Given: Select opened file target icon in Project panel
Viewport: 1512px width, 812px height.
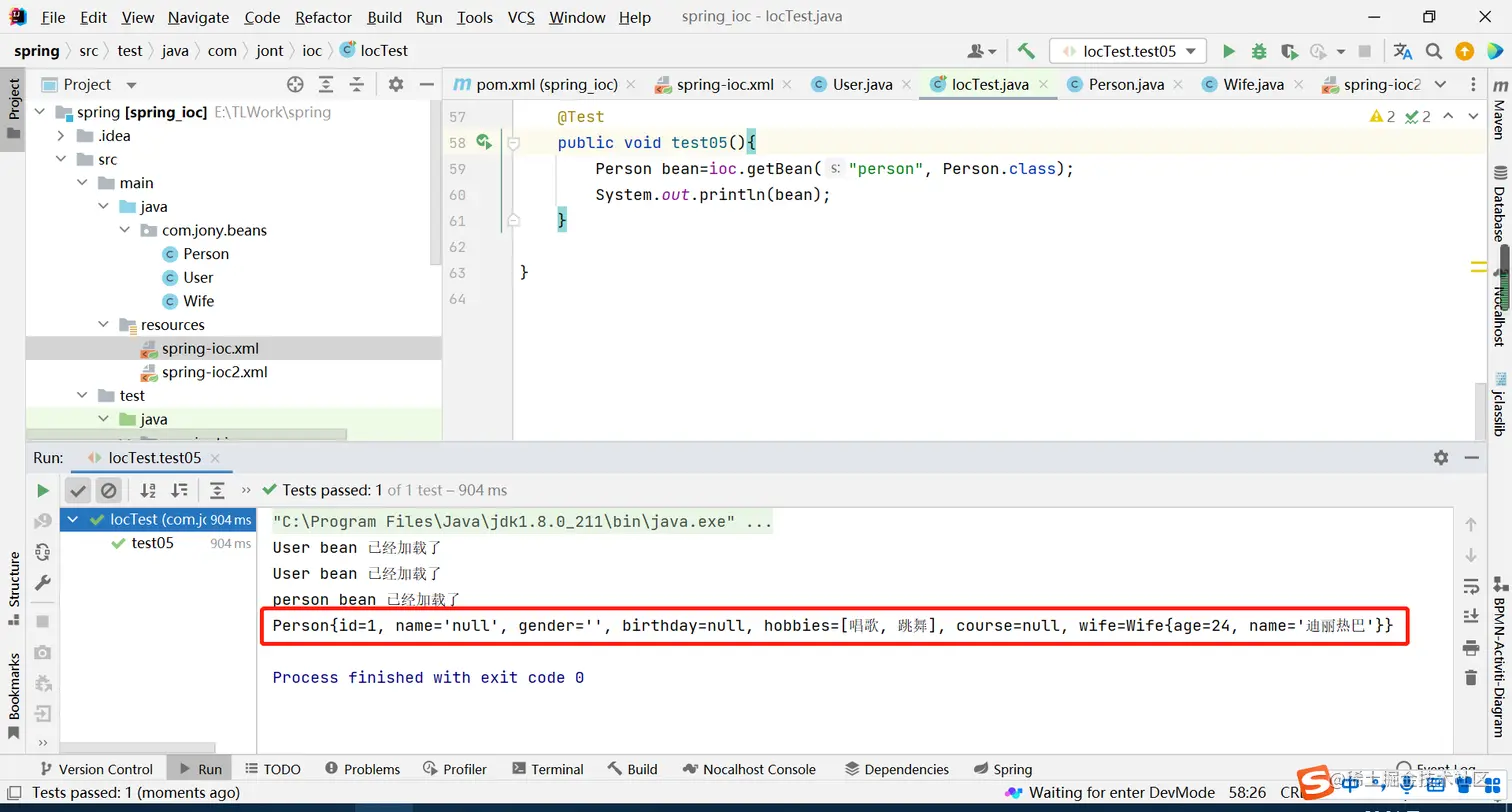Looking at the screenshot, I should (x=295, y=85).
